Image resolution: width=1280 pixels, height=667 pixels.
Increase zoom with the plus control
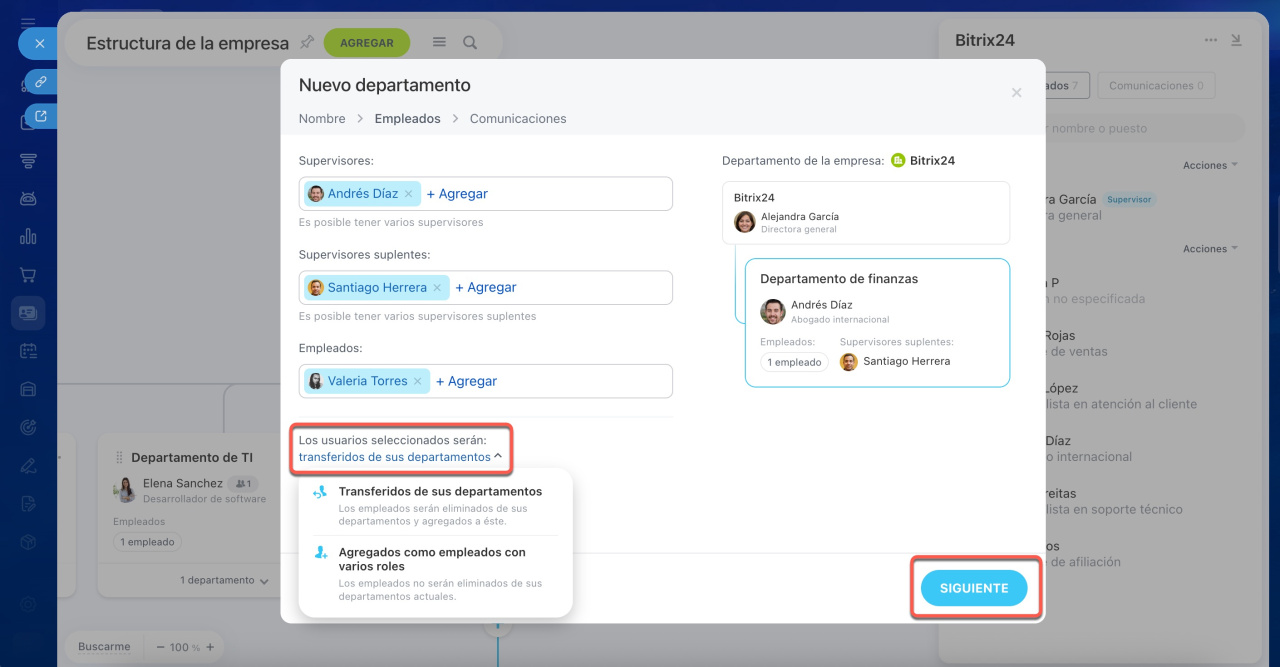coord(210,647)
